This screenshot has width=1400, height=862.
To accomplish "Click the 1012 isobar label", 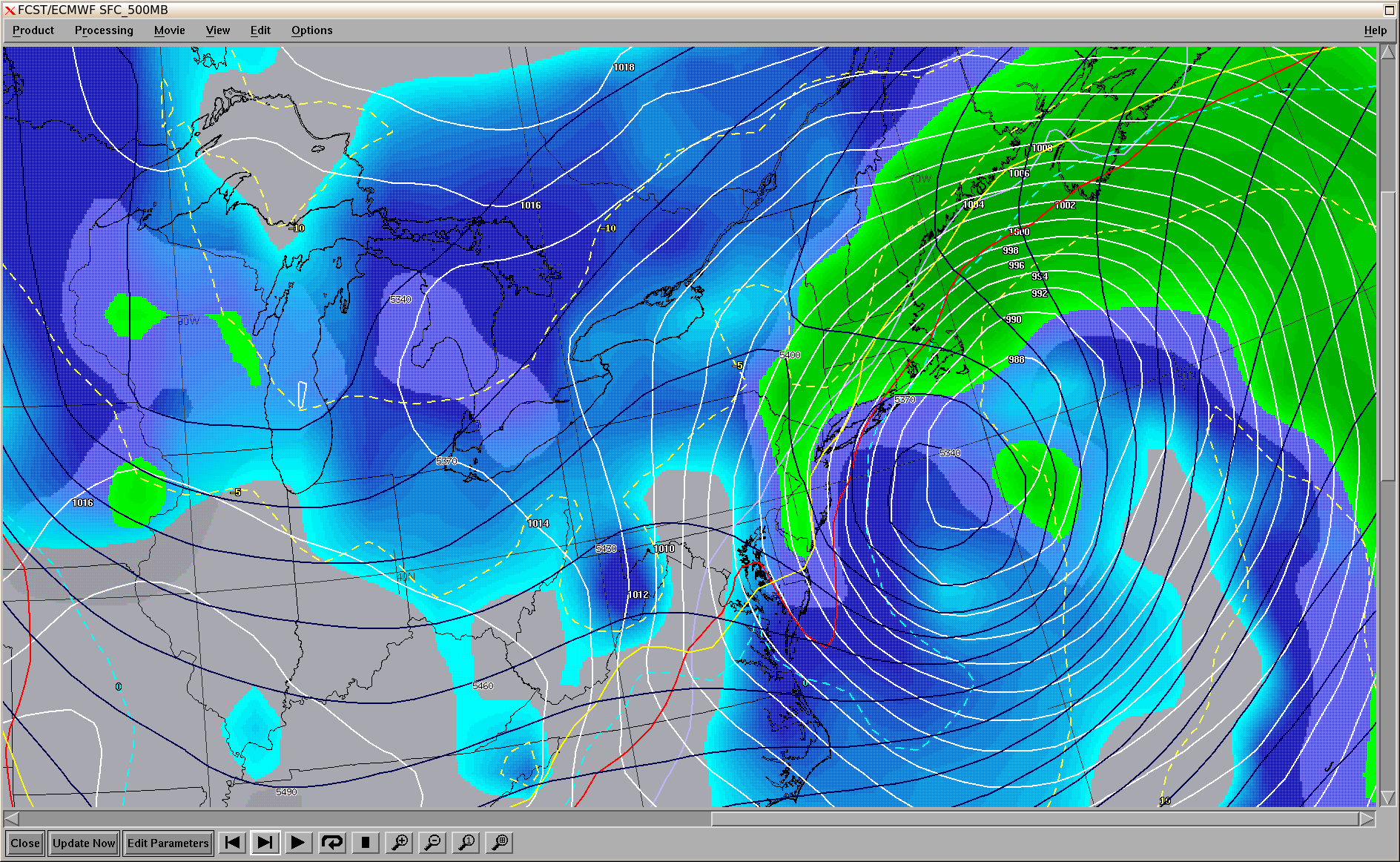I will (x=638, y=595).
